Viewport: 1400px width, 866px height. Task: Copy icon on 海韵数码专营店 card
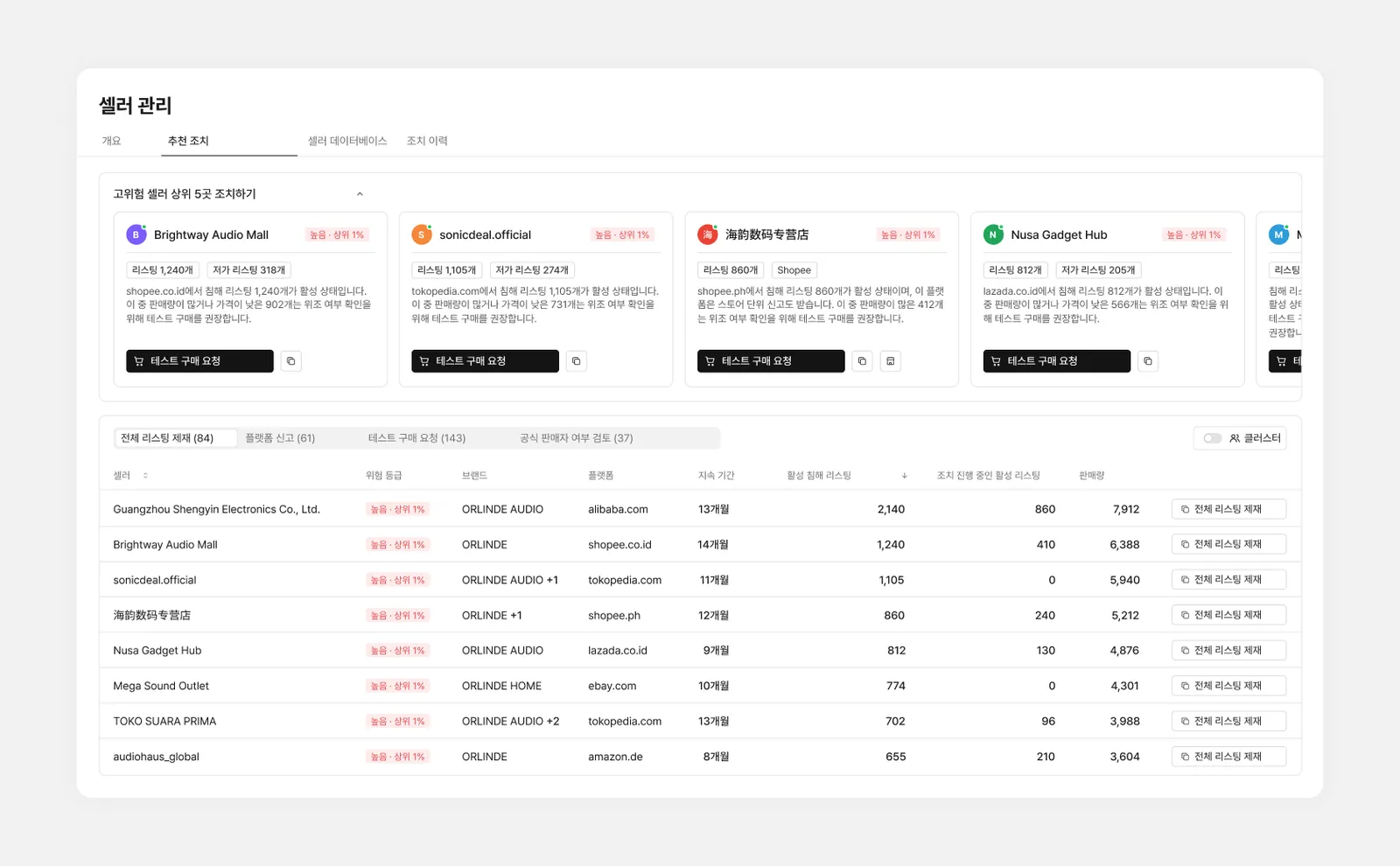pos(862,361)
